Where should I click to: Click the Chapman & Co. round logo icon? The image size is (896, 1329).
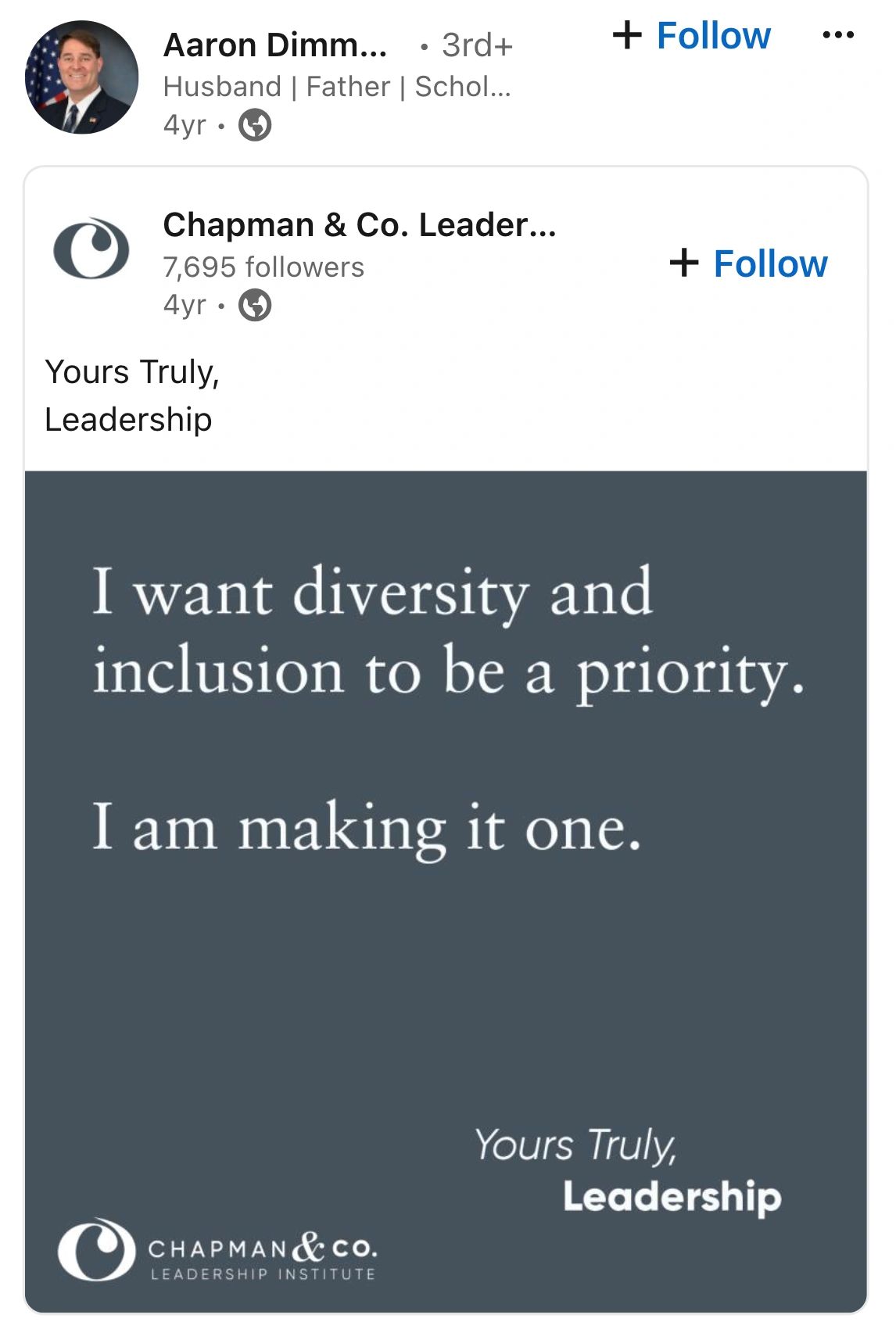[91, 248]
